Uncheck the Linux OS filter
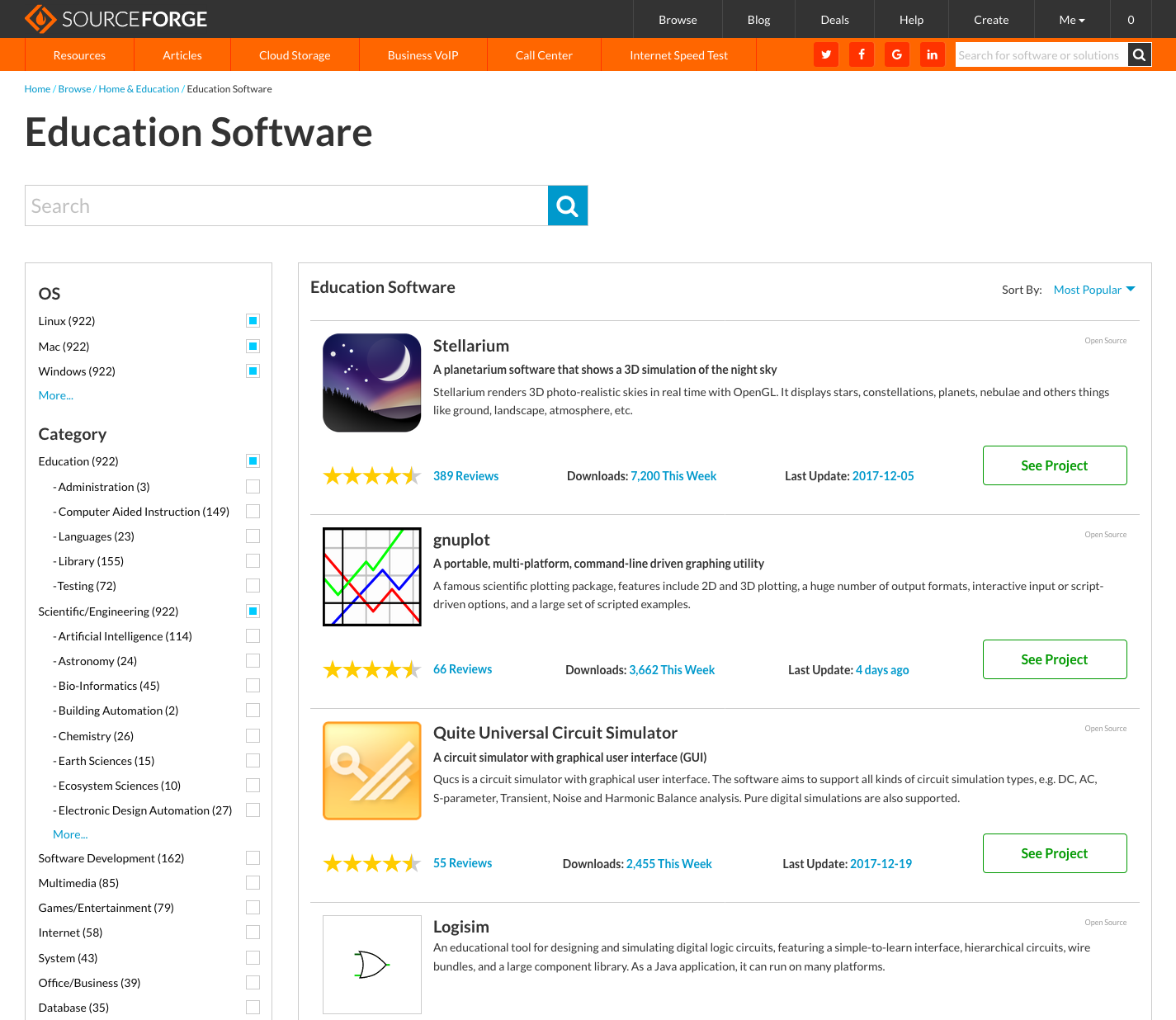 [253, 321]
